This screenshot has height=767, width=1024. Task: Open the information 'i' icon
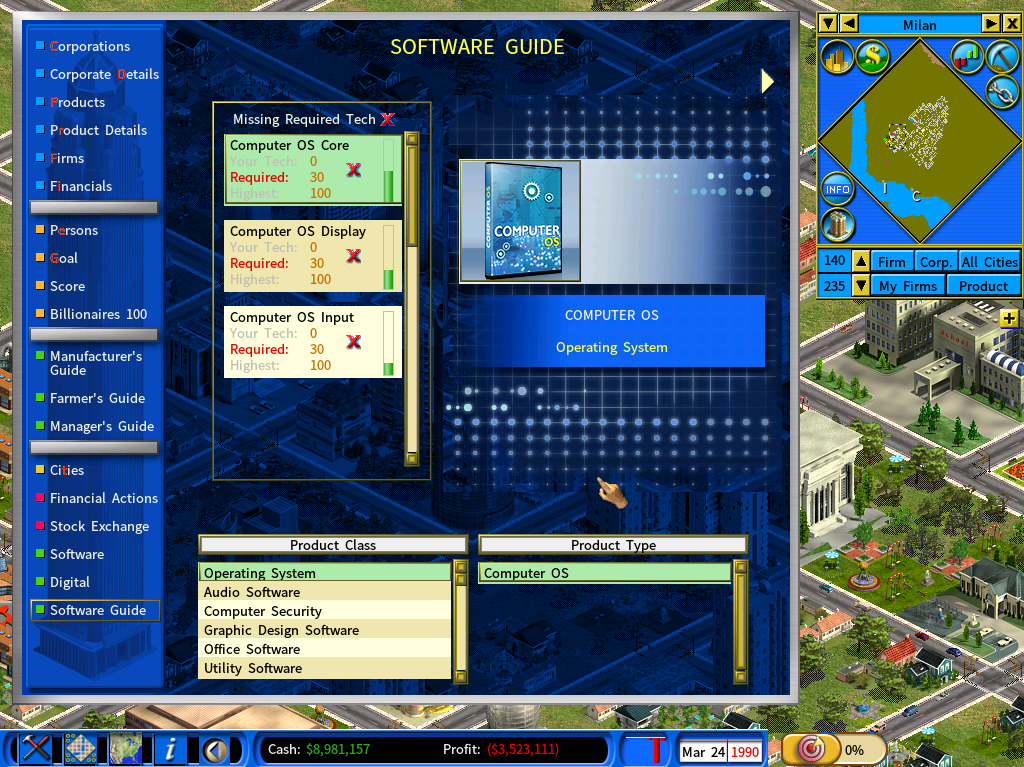[x=170, y=749]
